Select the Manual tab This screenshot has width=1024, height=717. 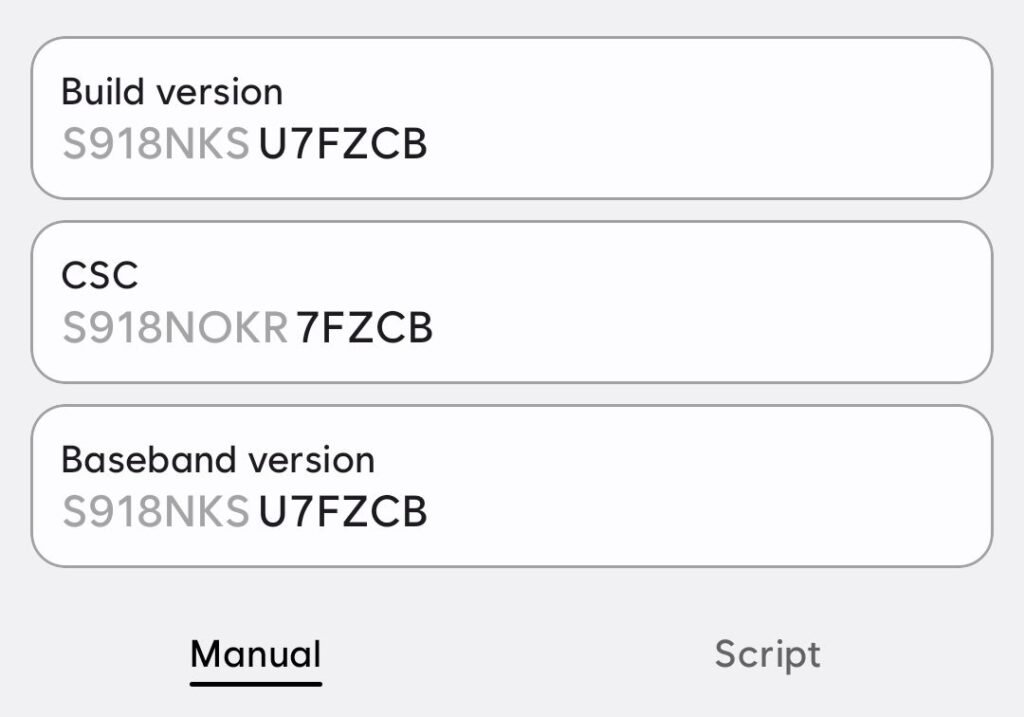(x=256, y=654)
